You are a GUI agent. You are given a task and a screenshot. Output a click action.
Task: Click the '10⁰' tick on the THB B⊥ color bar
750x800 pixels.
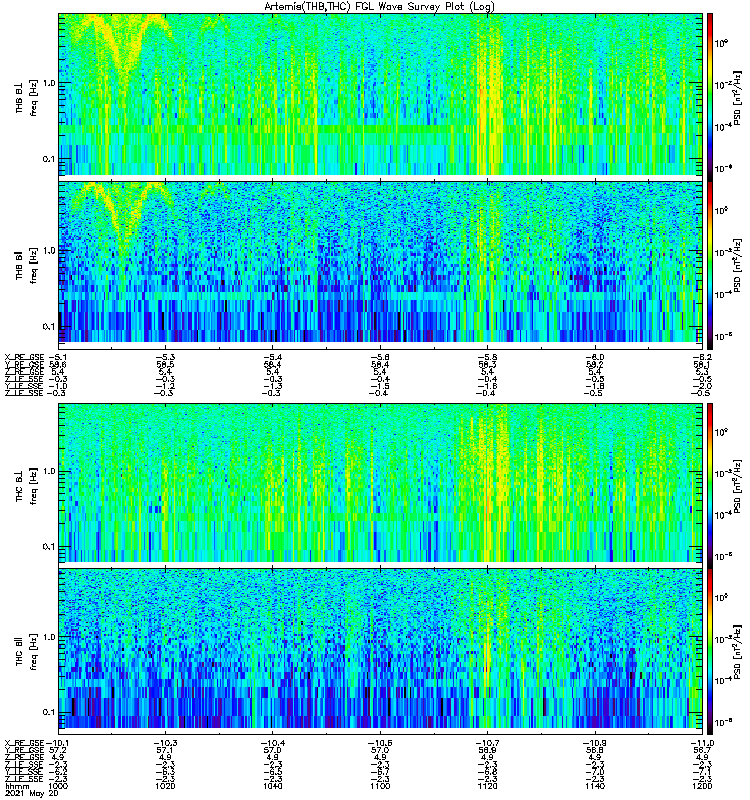click(721, 43)
